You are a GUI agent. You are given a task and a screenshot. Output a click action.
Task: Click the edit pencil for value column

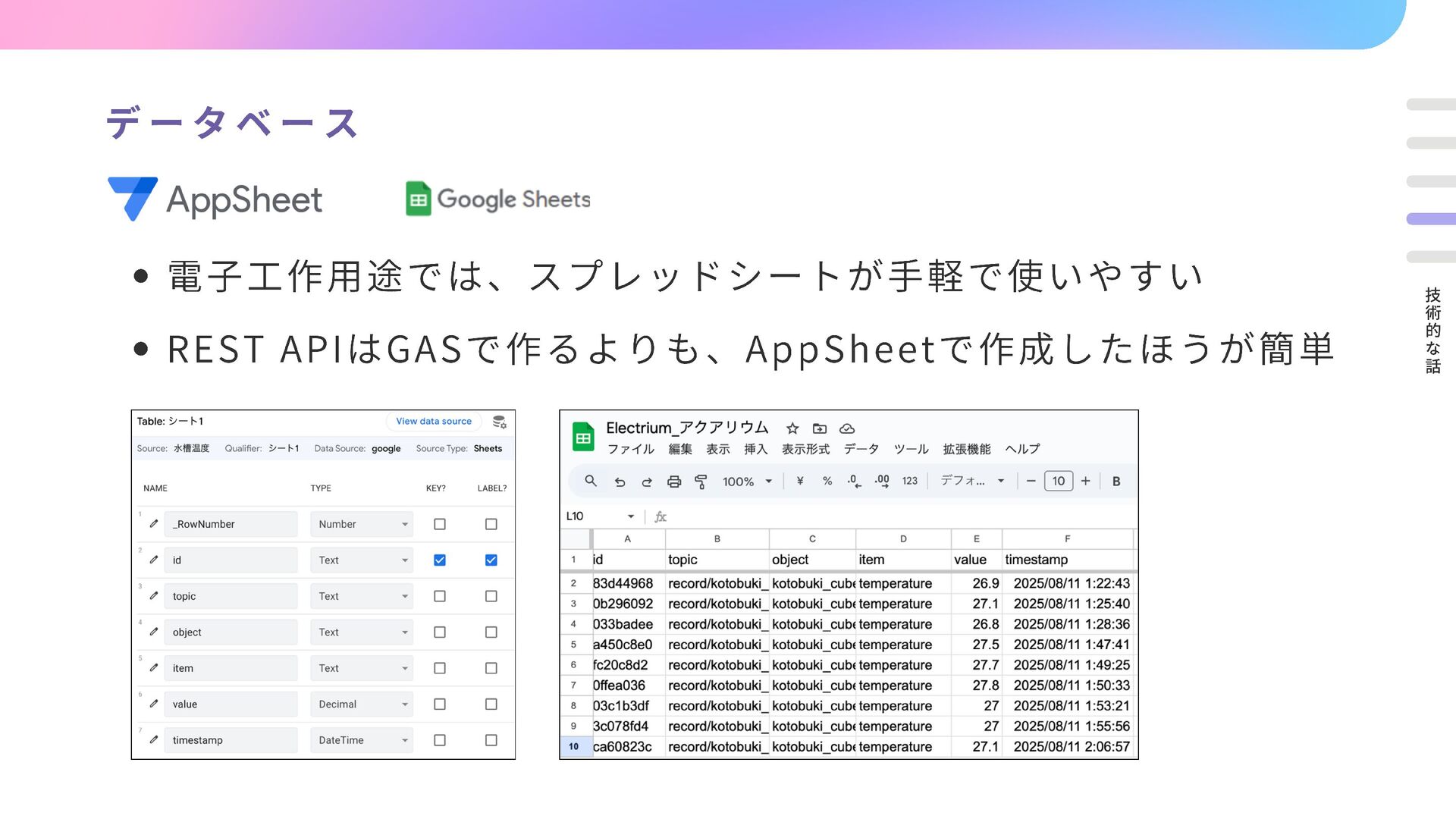point(154,704)
